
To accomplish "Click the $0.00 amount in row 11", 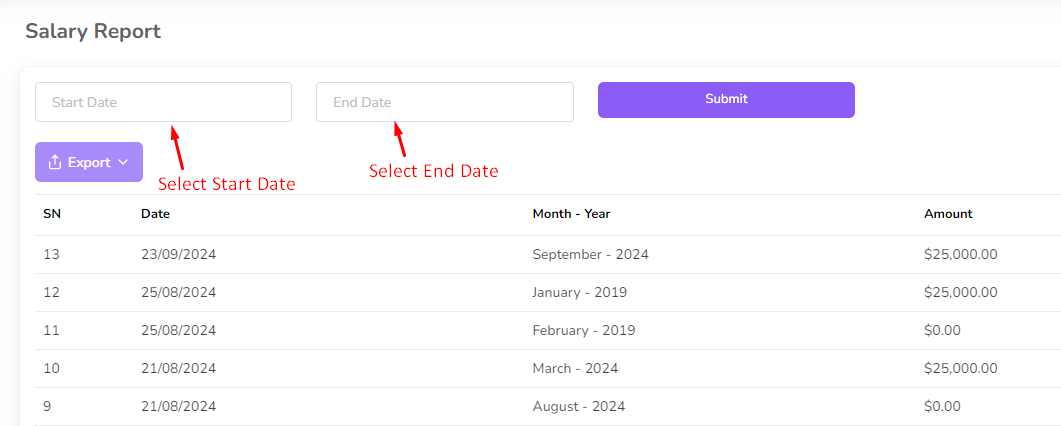I will [942, 331].
